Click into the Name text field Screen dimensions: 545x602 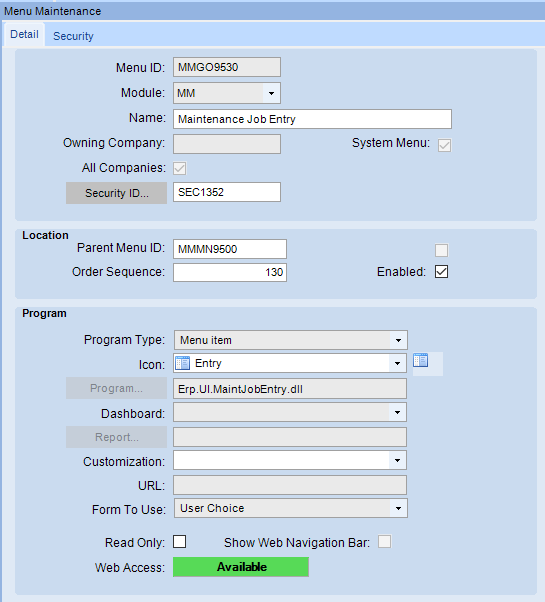click(312, 119)
